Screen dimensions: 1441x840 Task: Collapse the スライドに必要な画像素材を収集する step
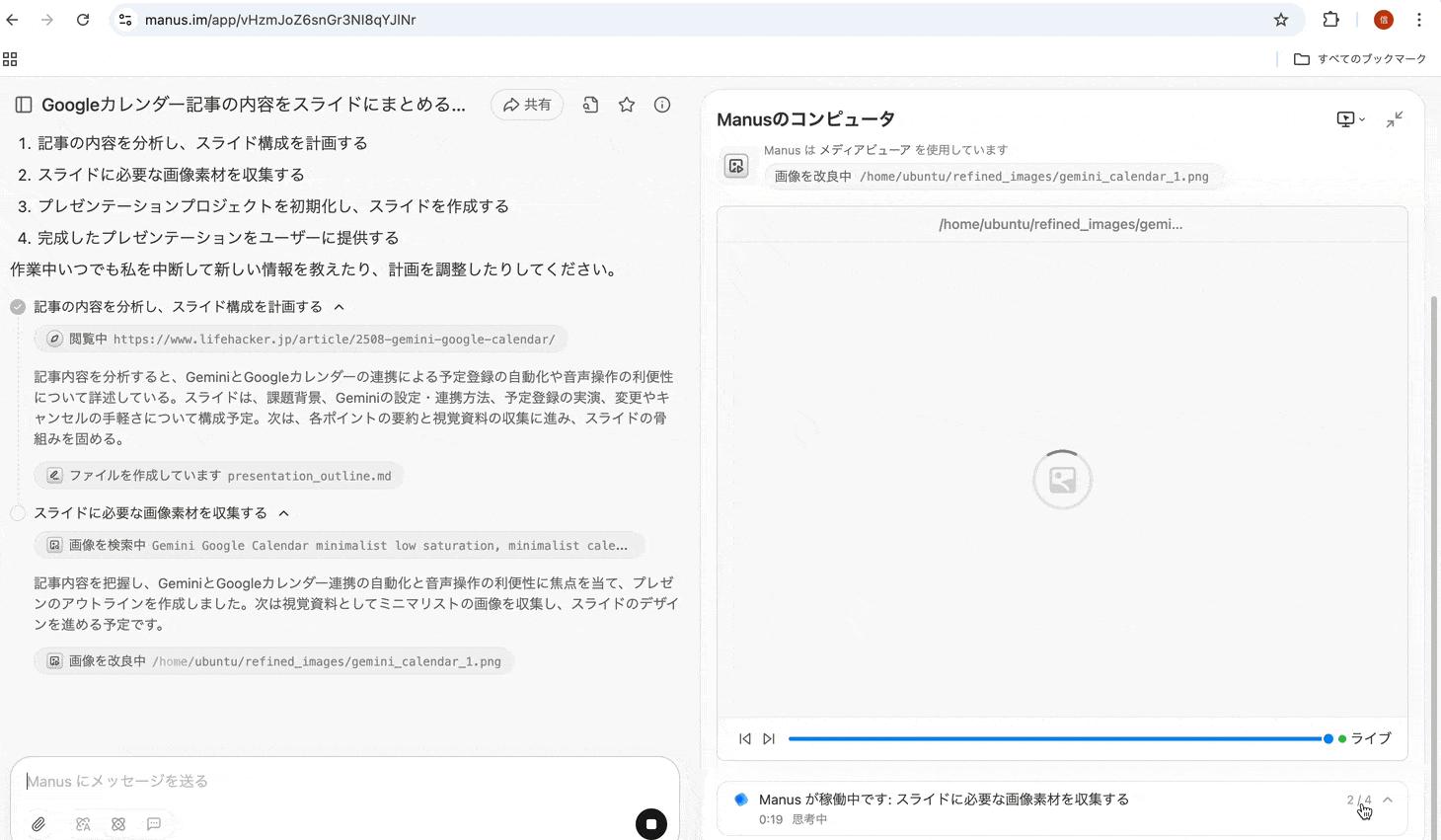(284, 513)
